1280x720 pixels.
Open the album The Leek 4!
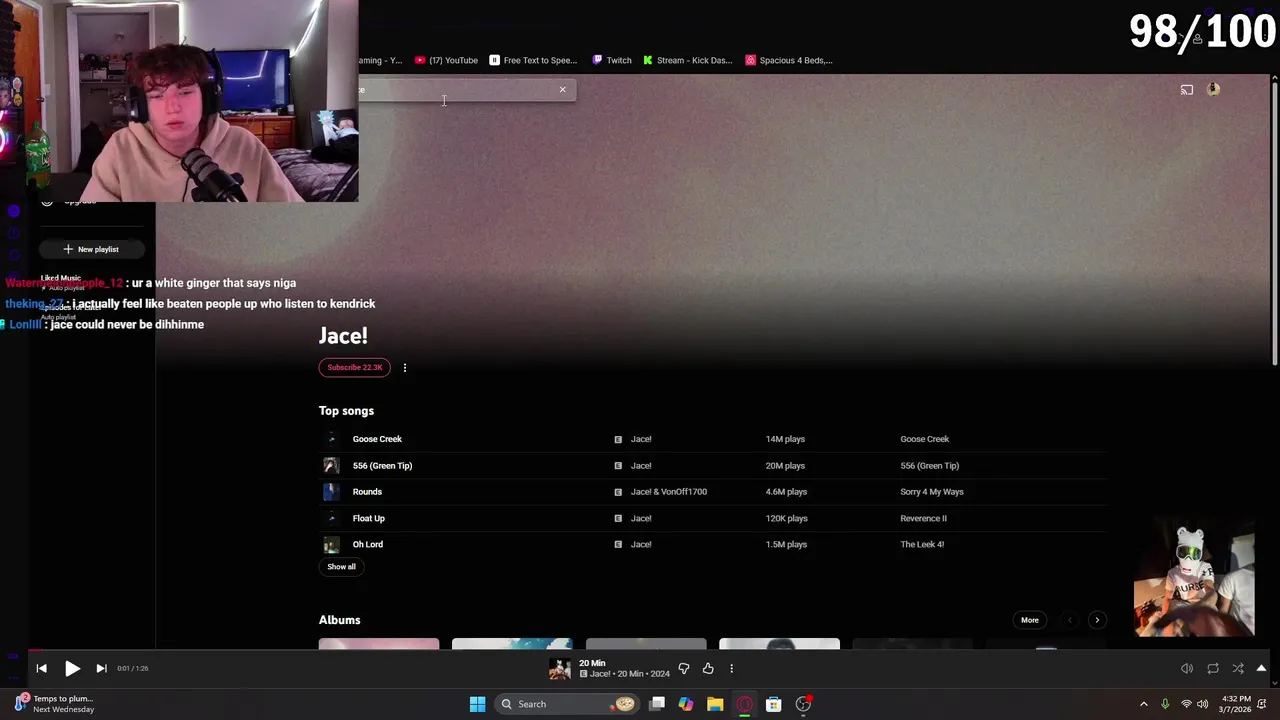pos(922,545)
